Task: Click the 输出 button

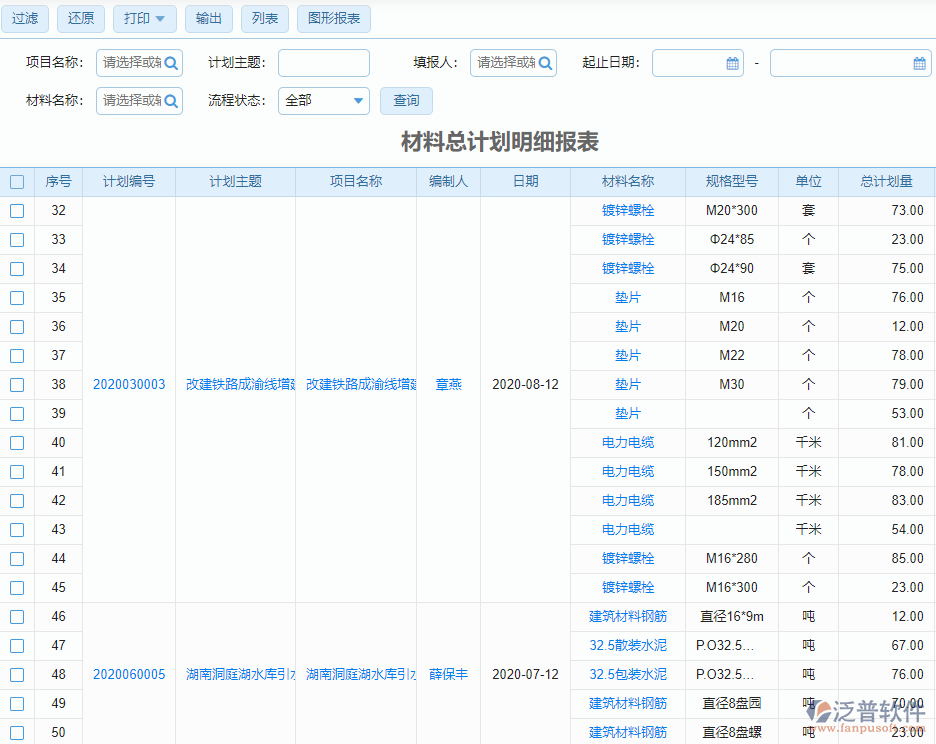Action: coord(208,18)
